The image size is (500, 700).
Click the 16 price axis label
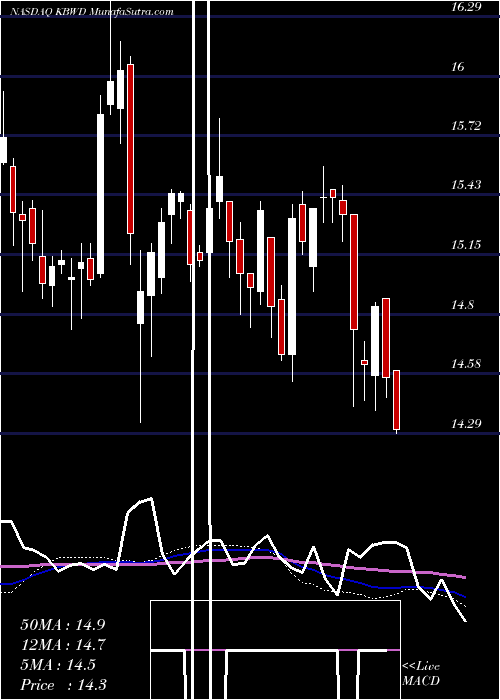(x=458, y=67)
